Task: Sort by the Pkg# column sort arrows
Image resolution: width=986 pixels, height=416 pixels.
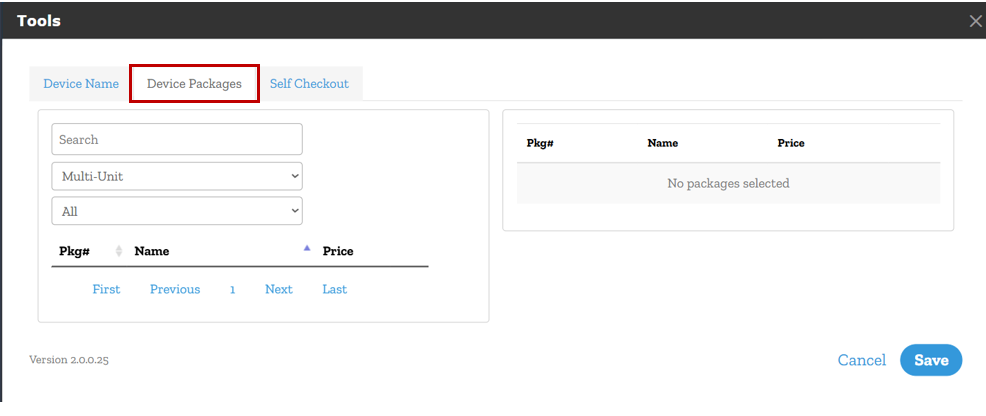Action: (x=119, y=251)
